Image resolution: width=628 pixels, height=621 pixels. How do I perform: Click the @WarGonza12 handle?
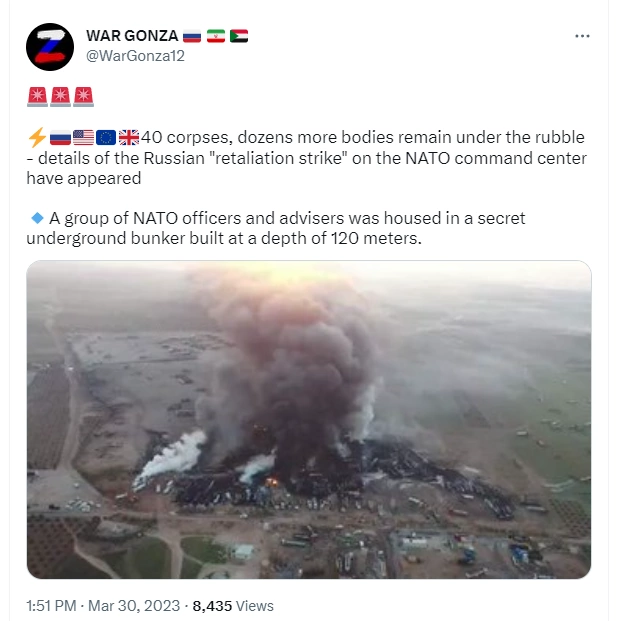[135, 56]
